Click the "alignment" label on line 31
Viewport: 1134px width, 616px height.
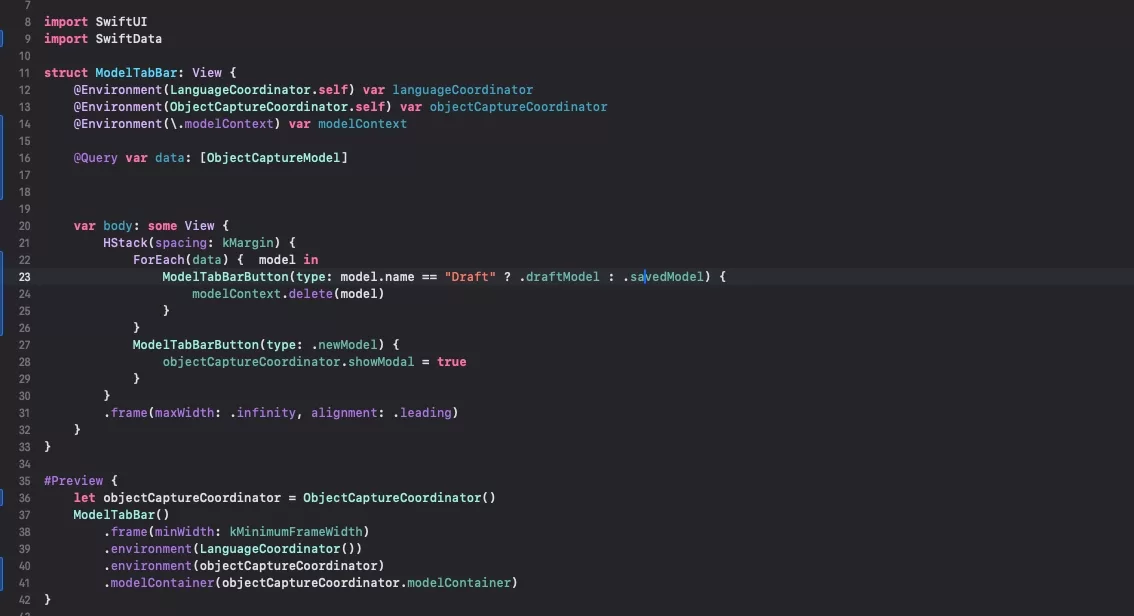click(x=344, y=413)
